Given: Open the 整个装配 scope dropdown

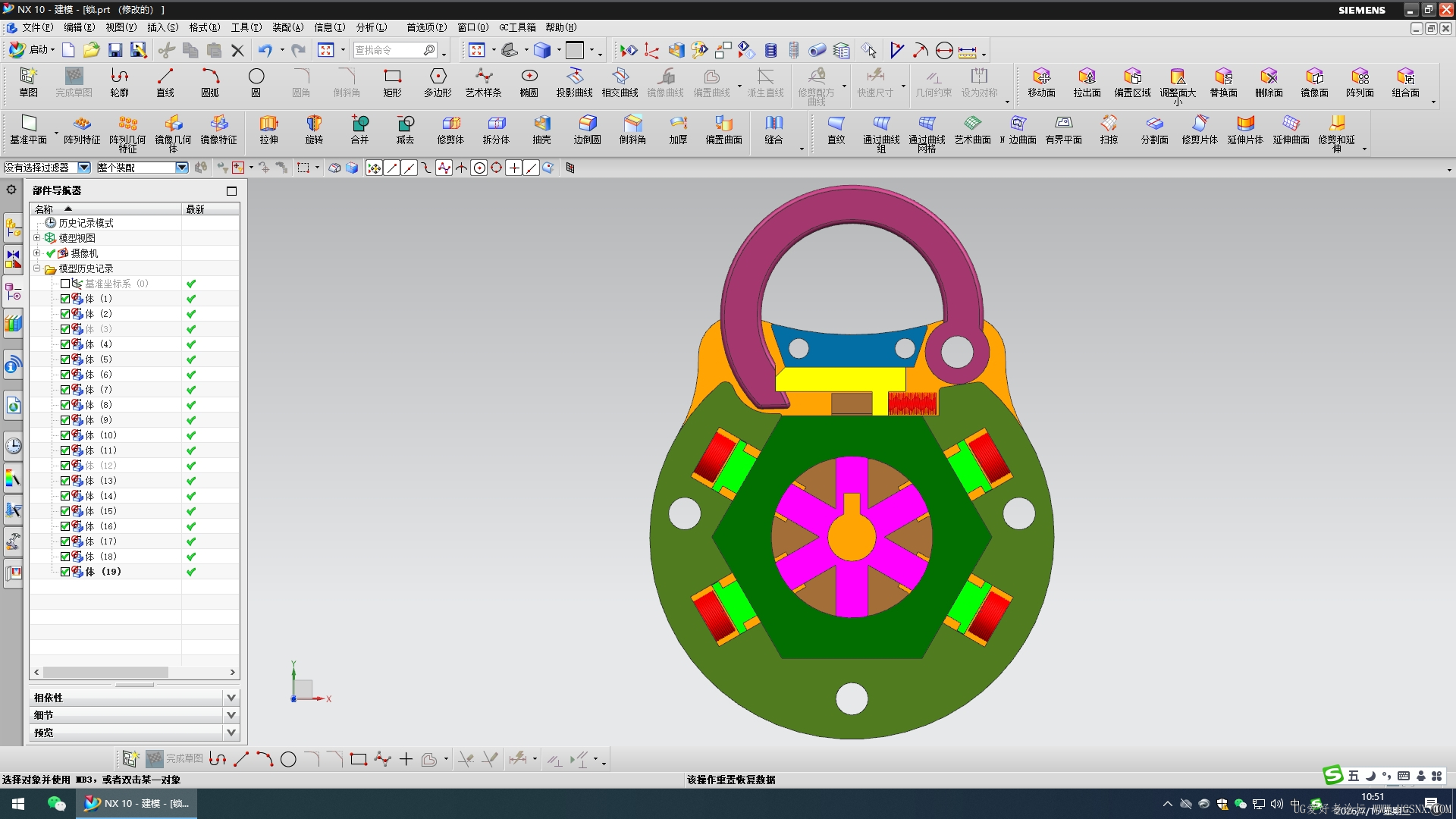Looking at the screenshot, I should point(182,168).
